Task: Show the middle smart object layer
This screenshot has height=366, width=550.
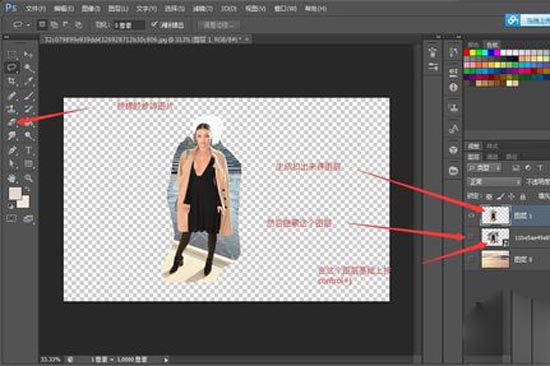Action: tap(472, 237)
